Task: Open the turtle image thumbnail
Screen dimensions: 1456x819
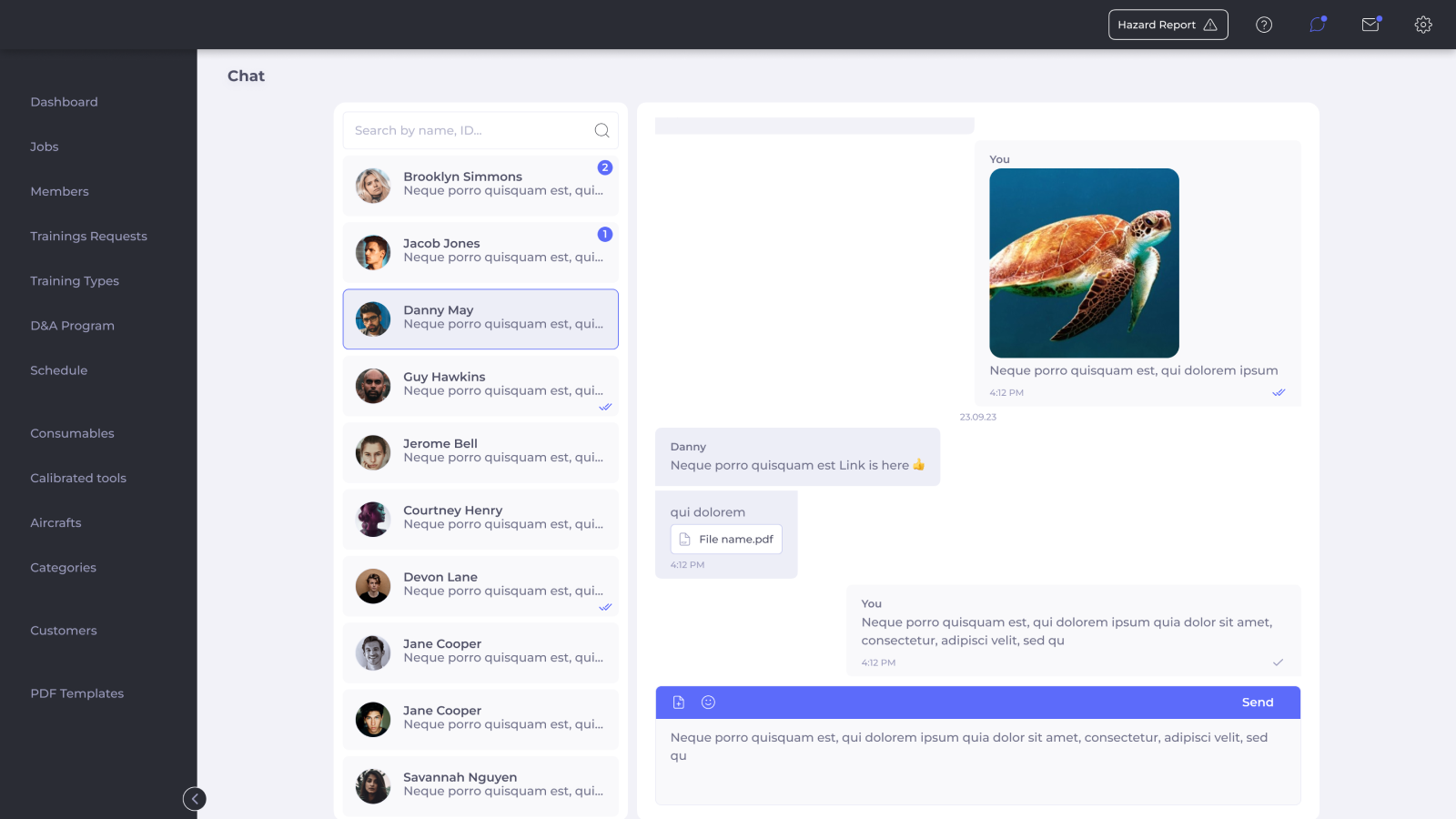Action: [x=1084, y=263]
